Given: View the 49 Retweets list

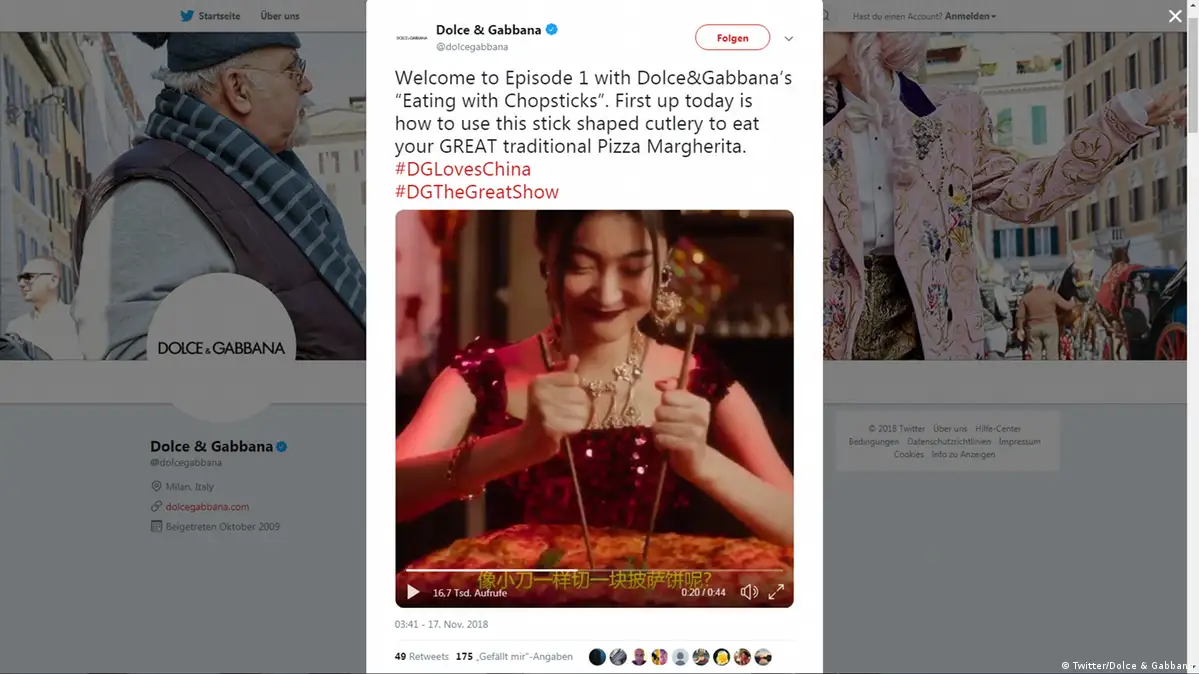Looking at the screenshot, I should (x=422, y=657).
